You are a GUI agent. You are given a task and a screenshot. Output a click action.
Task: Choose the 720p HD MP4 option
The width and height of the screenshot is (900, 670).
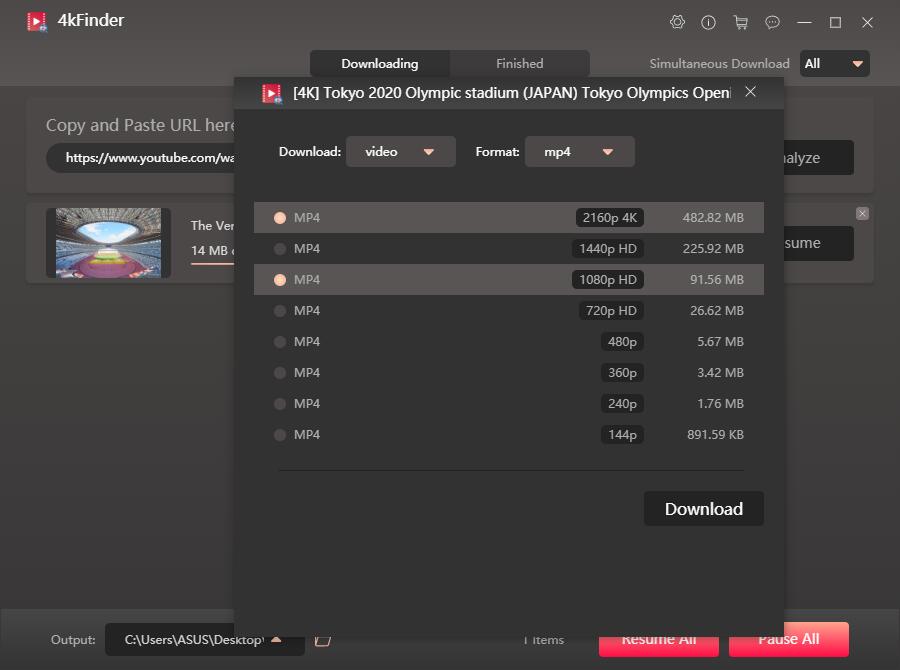pyautogui.click(x=280, y=311)
